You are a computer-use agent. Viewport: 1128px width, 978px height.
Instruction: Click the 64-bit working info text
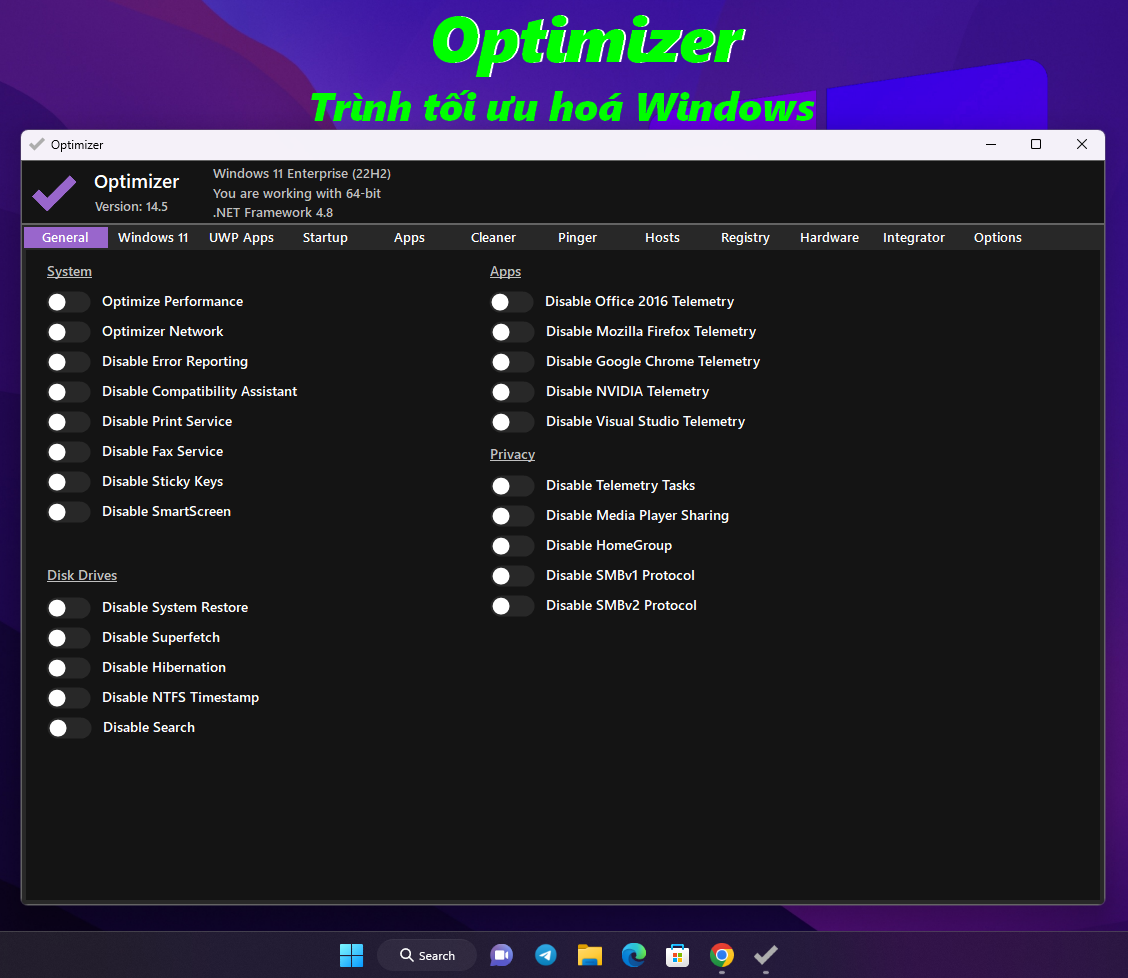(296, 193)
